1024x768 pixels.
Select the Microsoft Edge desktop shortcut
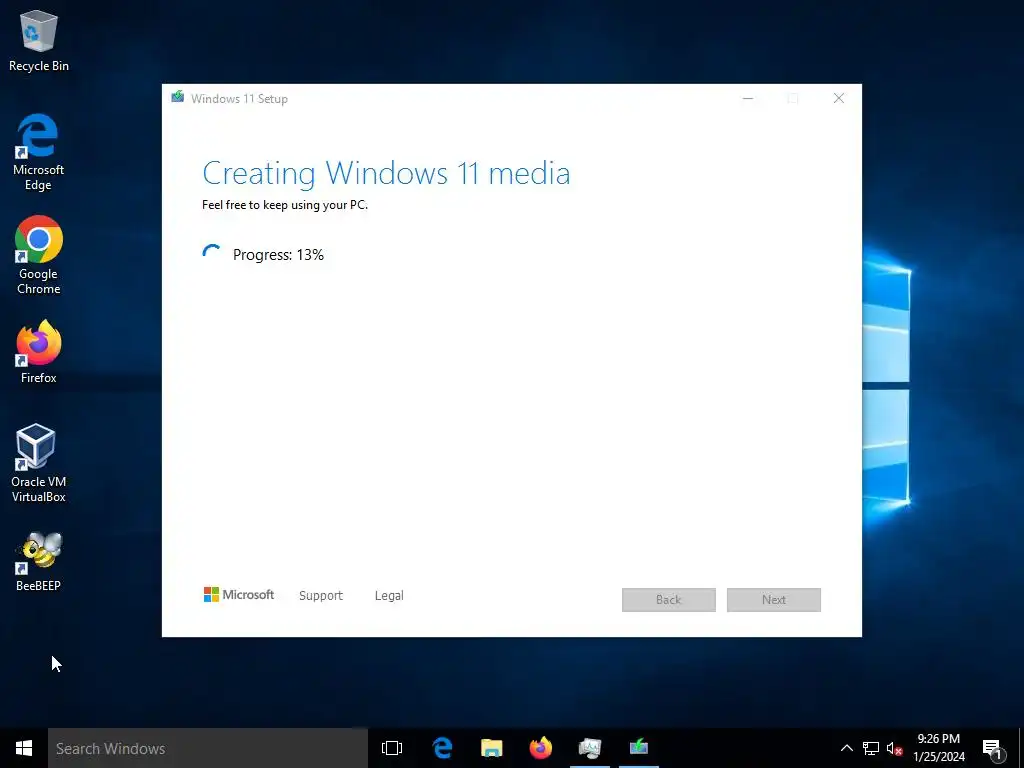[39, 152]
